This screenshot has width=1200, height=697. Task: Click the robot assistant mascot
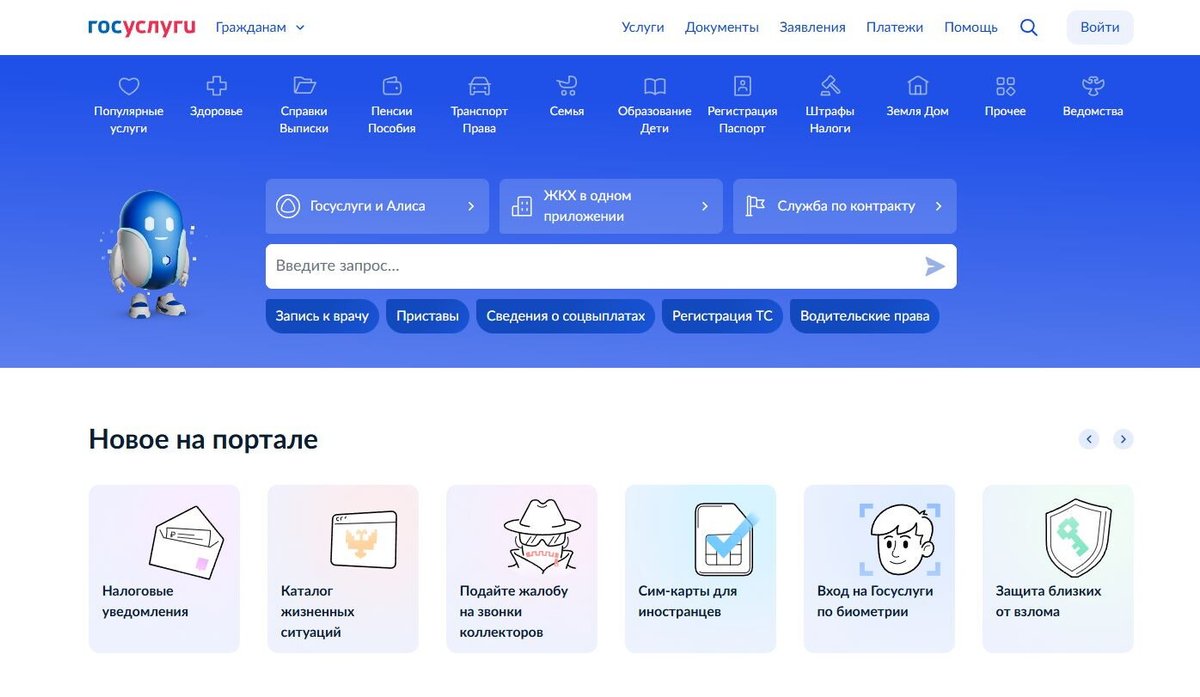(x=149, y=255)
